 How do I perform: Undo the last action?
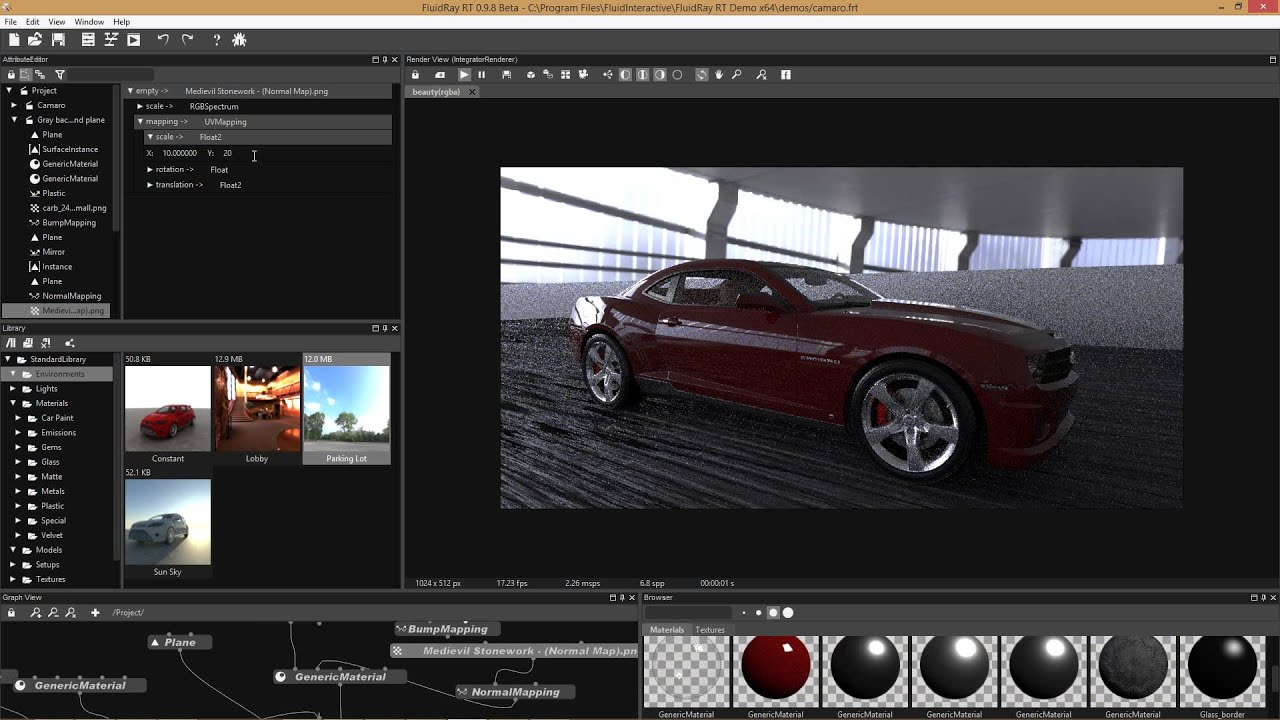(x=163, y=40)
